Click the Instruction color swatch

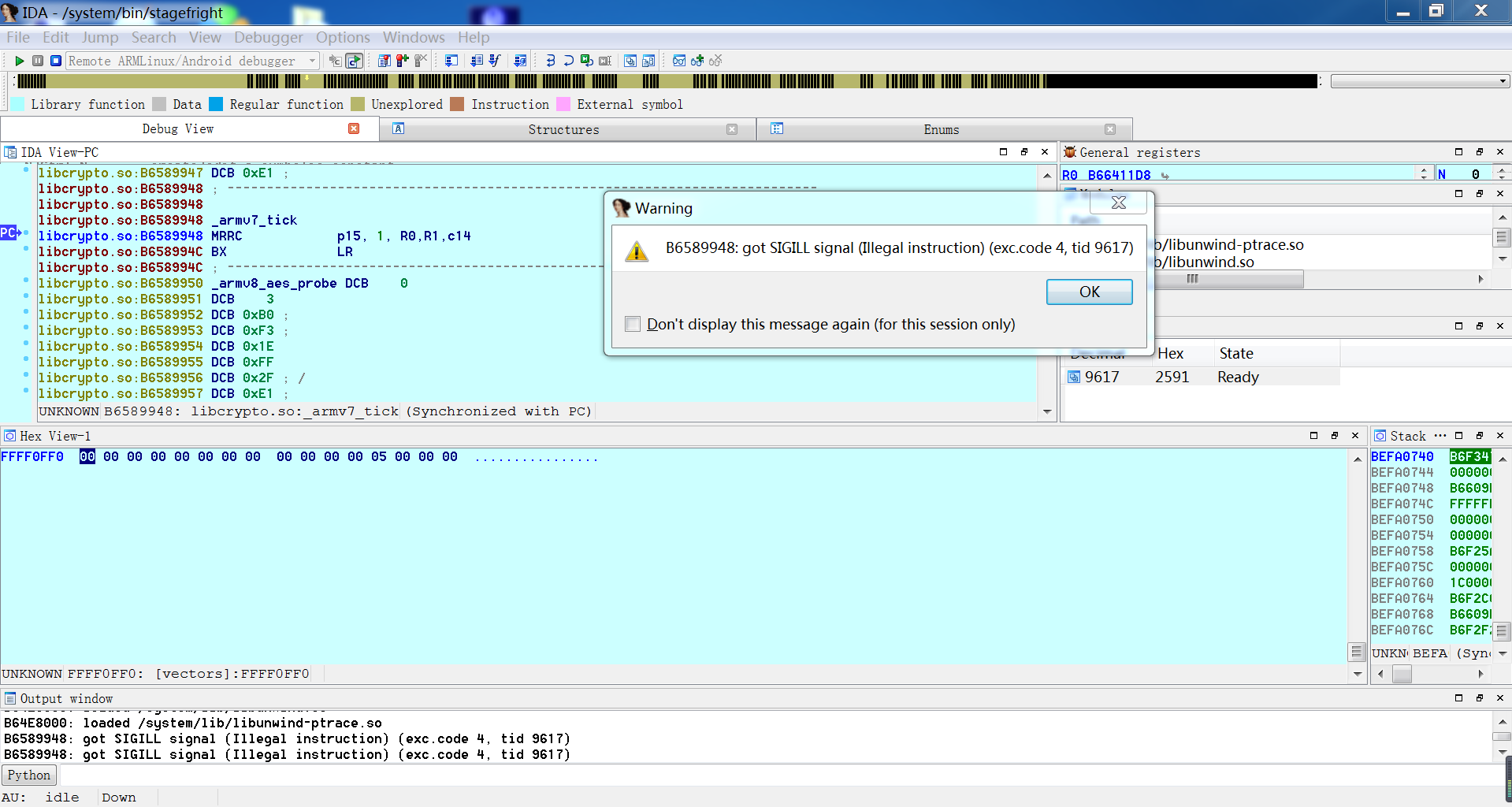click(457, 104)
